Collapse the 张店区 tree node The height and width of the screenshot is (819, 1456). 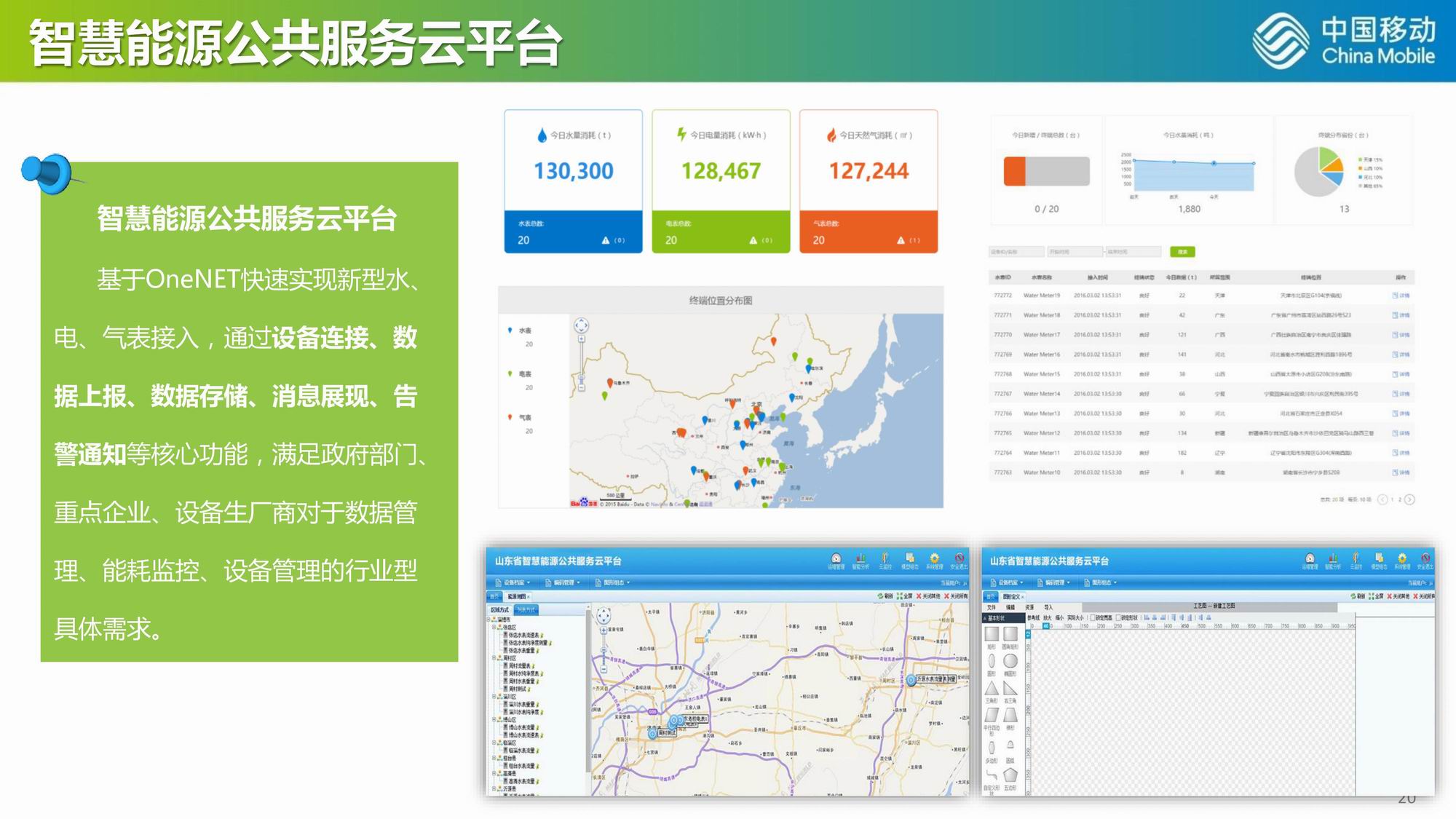494,627
